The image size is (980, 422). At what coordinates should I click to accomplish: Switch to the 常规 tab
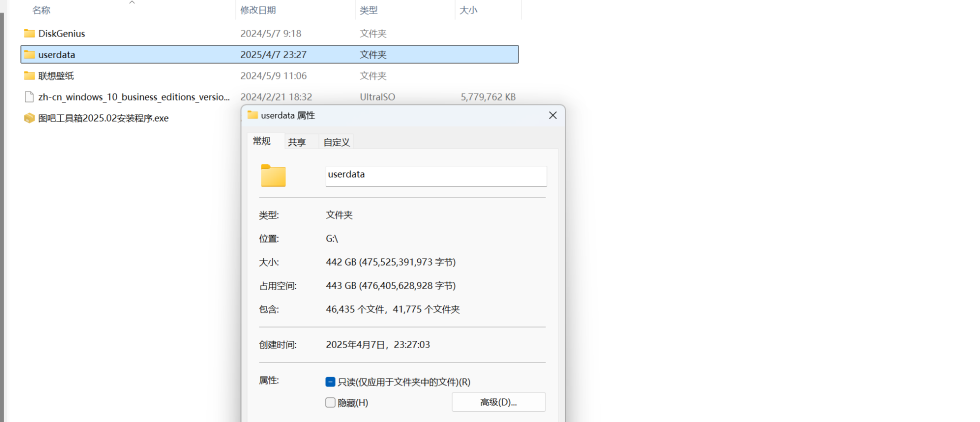coord(262,141)
